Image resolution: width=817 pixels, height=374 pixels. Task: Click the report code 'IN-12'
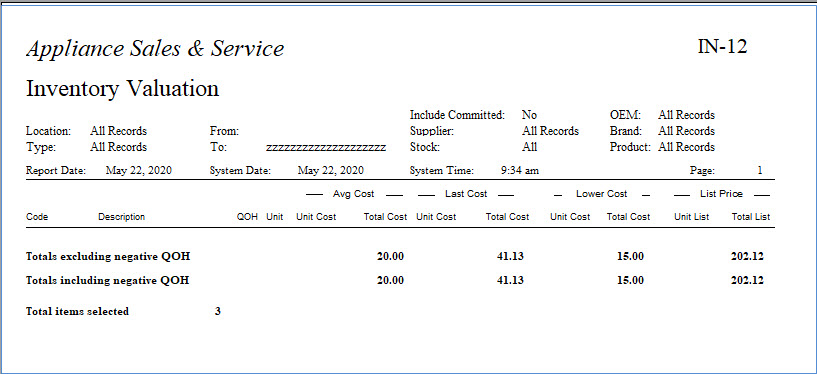pos(722,47)
